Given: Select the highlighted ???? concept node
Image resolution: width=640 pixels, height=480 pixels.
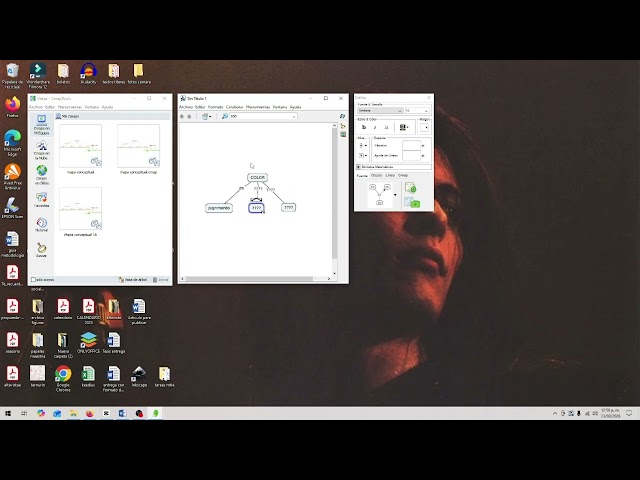Looking at the screenshot, I should point(256,208).
